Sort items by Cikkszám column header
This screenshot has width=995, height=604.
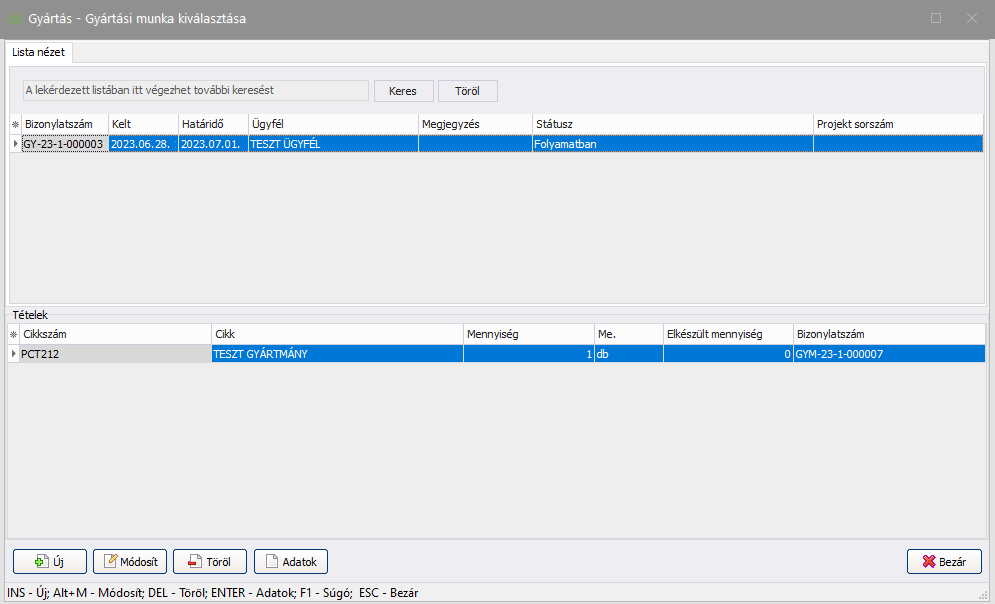(x=114, y=334)
